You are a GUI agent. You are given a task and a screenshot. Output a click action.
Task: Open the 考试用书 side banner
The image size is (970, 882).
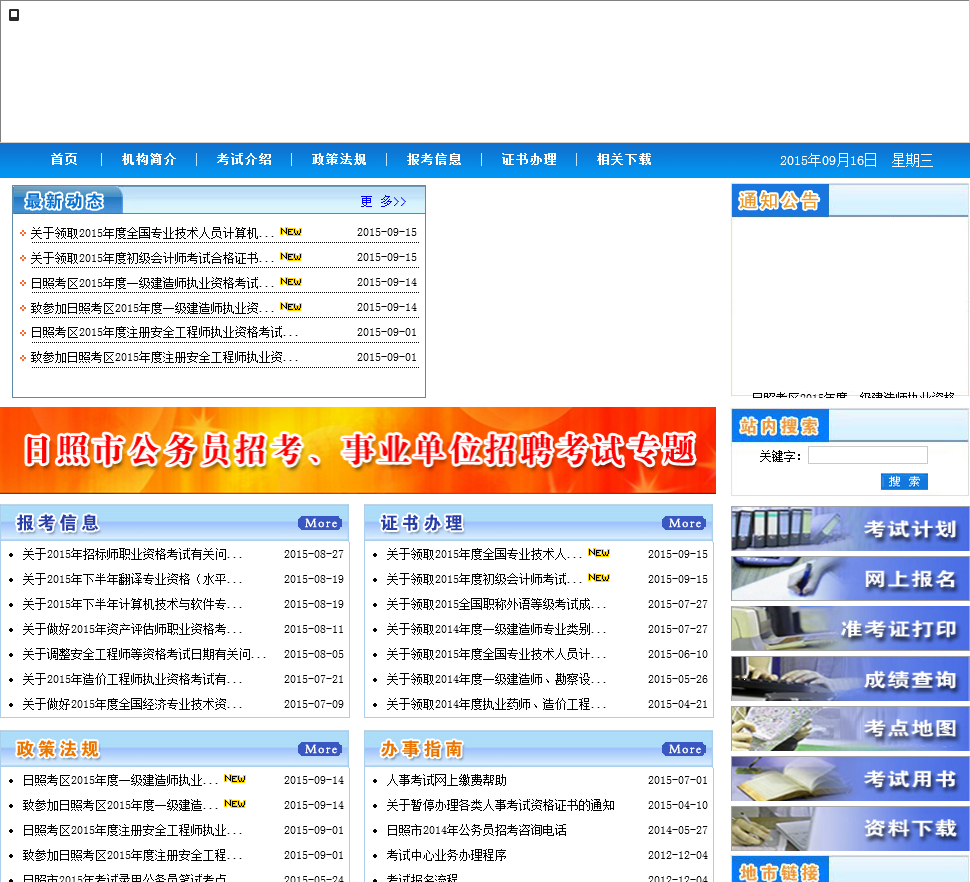[850, 779]
